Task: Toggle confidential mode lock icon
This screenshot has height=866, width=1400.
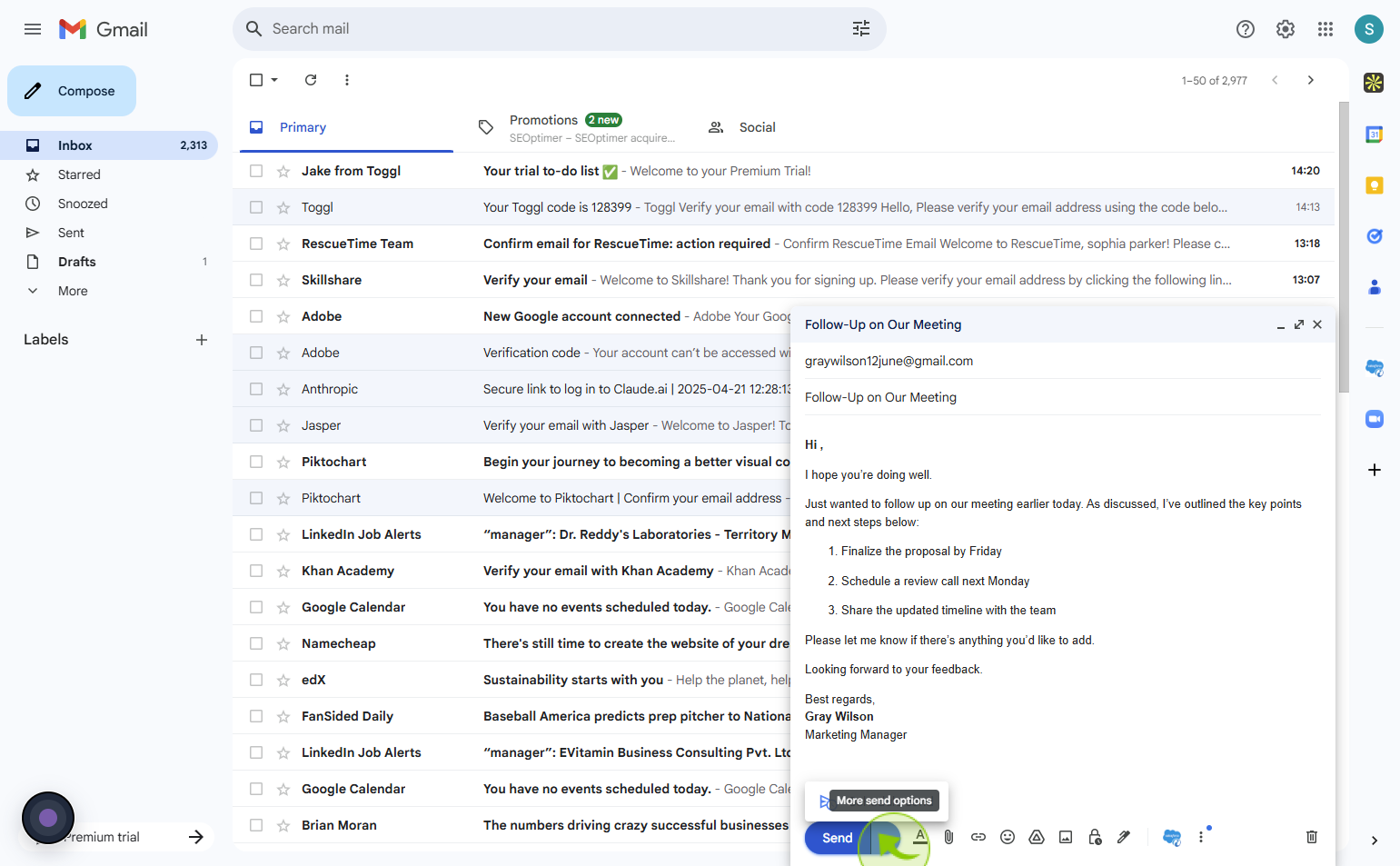Action: pos(1095,837)
